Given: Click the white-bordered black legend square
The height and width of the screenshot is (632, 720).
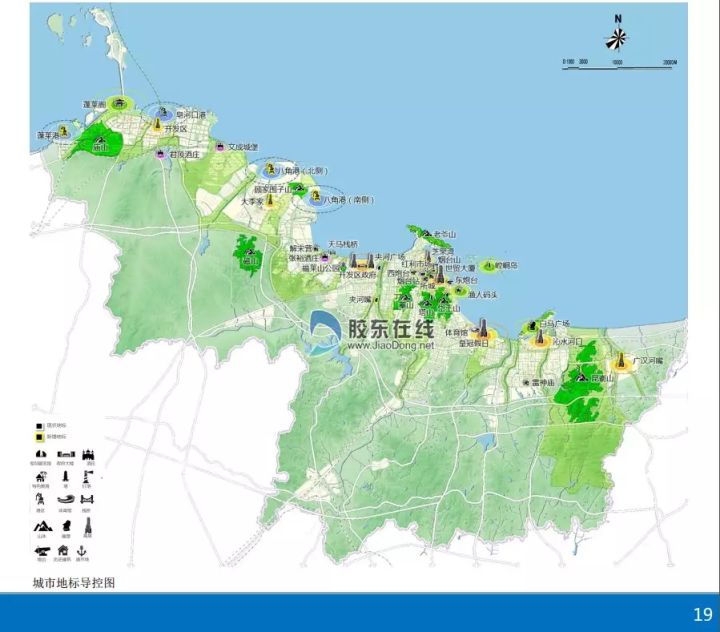Looking at the screenshot, I should (x=39, y=426).
